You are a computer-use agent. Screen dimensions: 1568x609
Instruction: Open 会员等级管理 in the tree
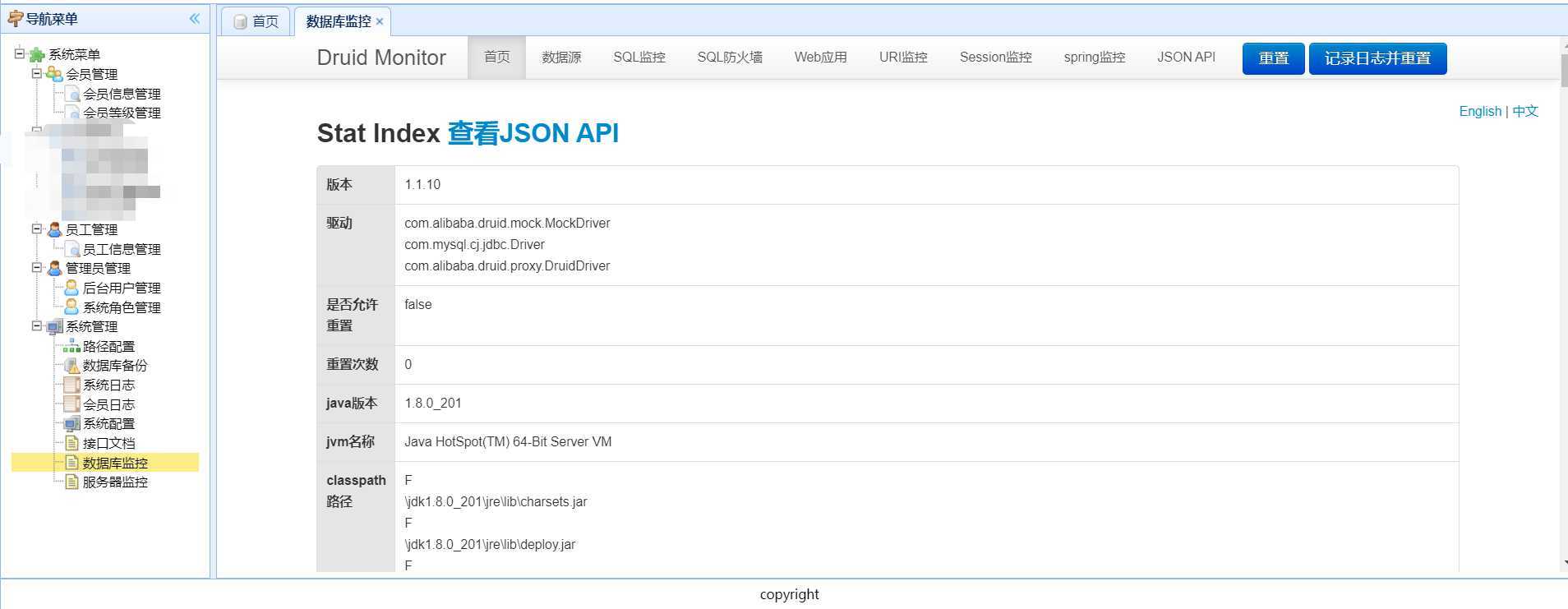click(122, 113)
